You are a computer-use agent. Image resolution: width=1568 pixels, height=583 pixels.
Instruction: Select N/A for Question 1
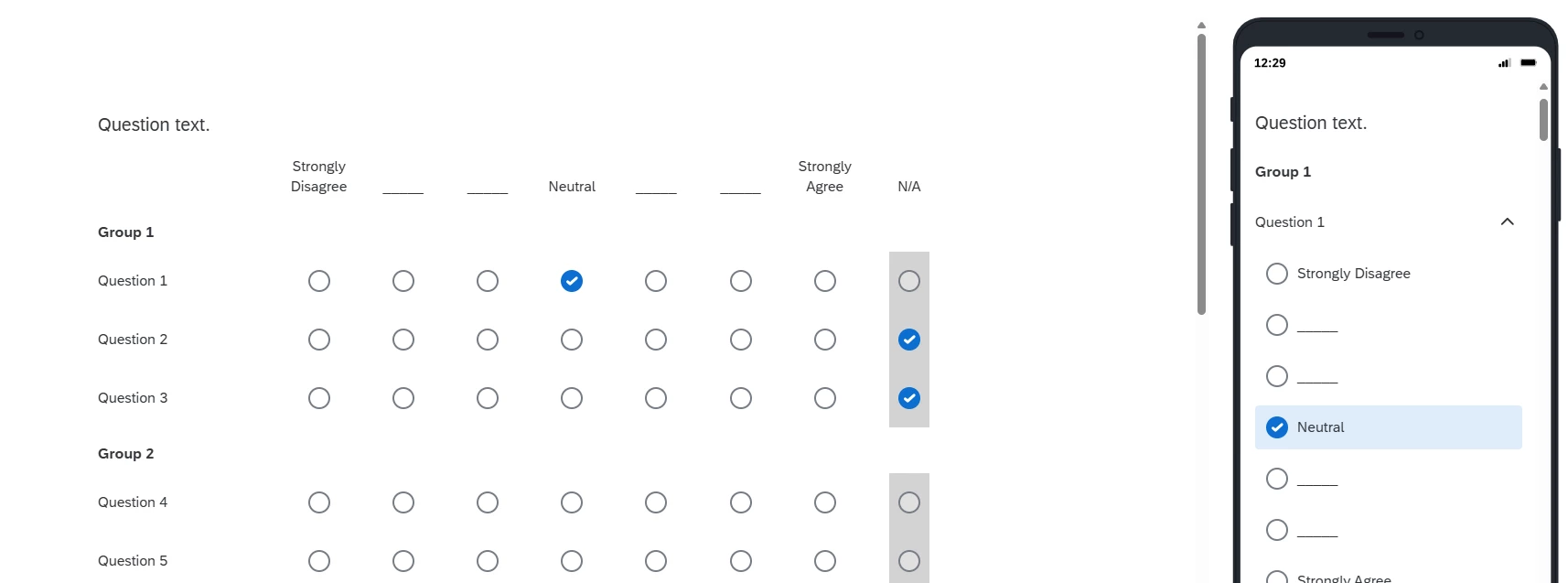pyautogui.click(x=909, y=281)
